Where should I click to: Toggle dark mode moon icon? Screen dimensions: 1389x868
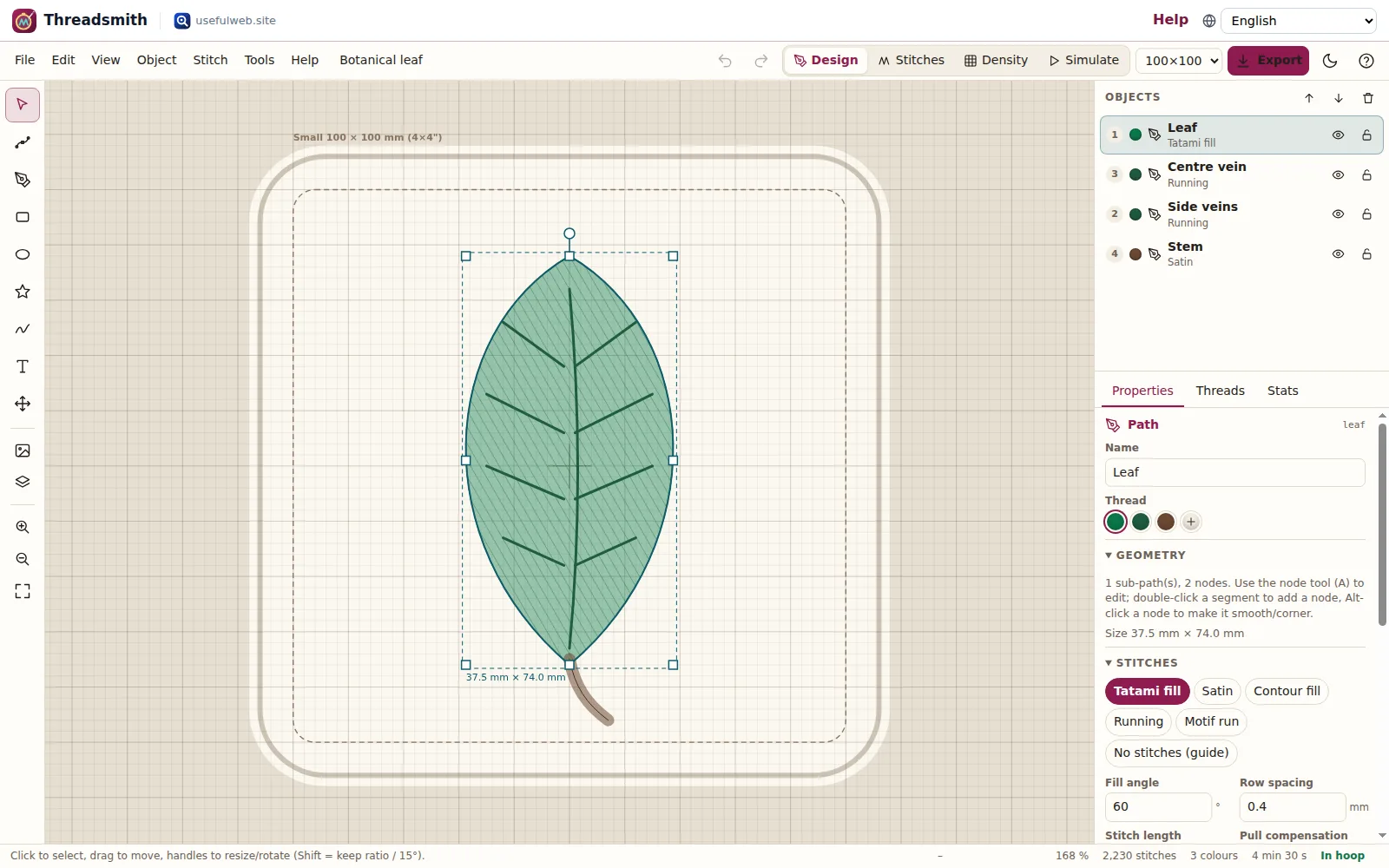pos(1330,61)
